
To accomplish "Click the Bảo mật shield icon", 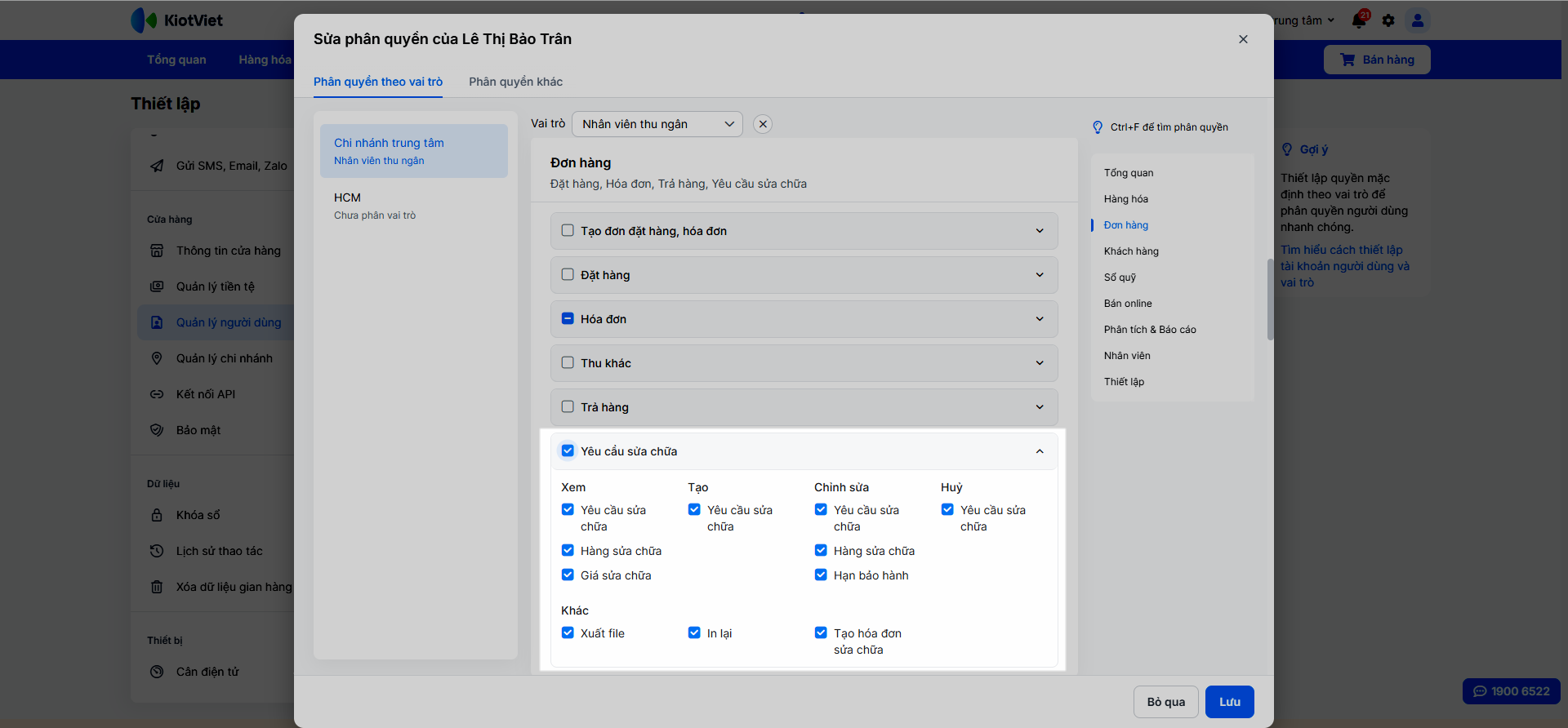I will (157, 430).
